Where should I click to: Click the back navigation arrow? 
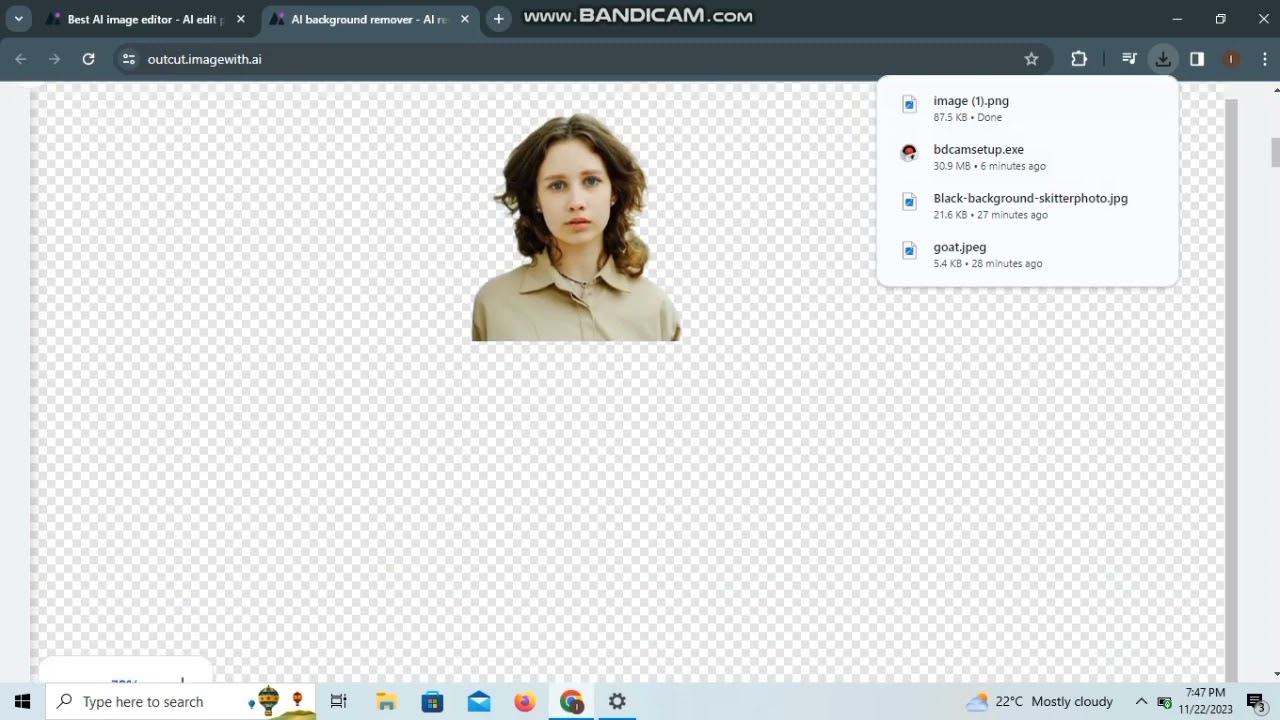point(20,59)
